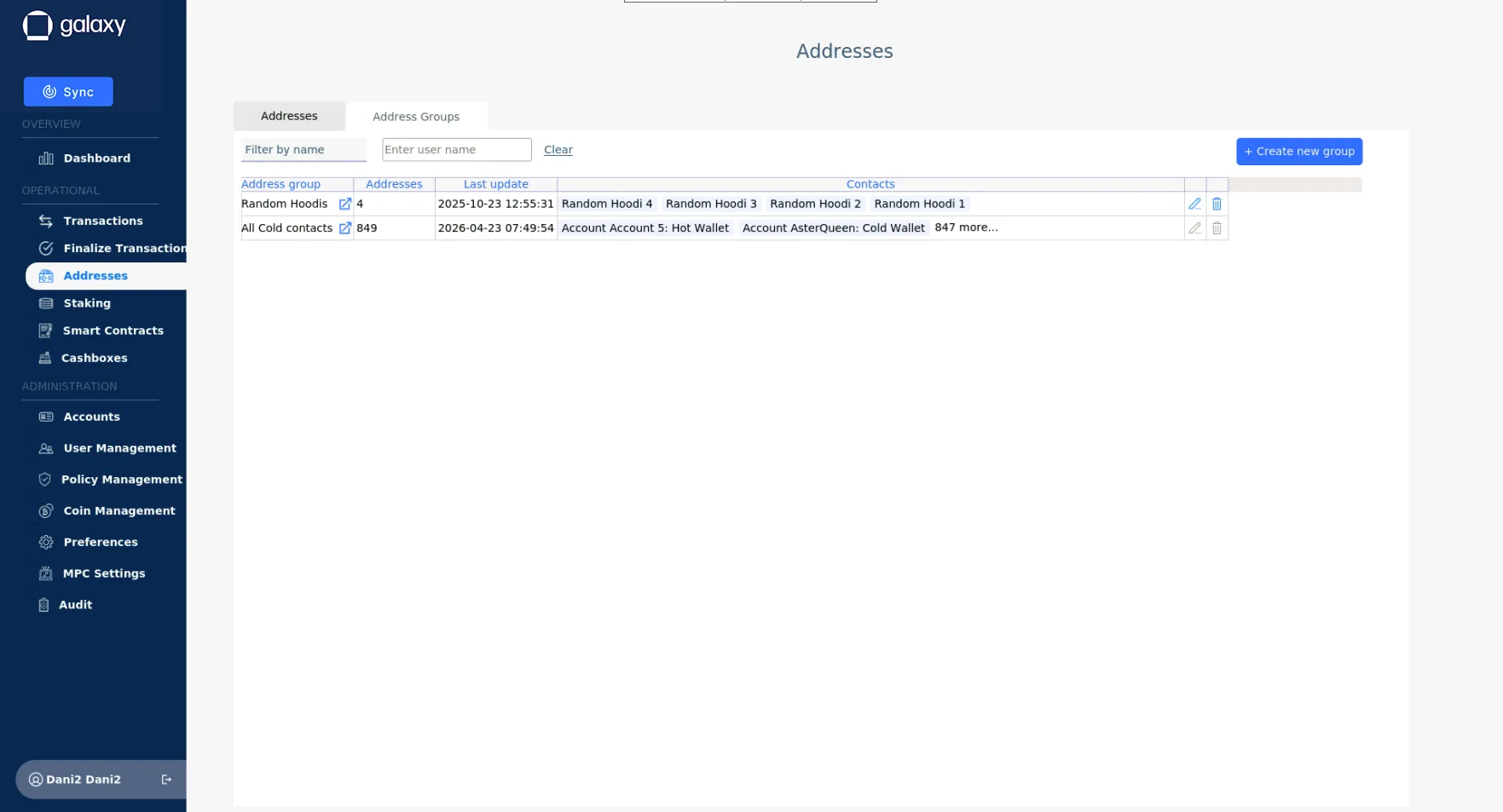Click the Contacts column header
Screen dimensions: 1503x812
[870, 184]
